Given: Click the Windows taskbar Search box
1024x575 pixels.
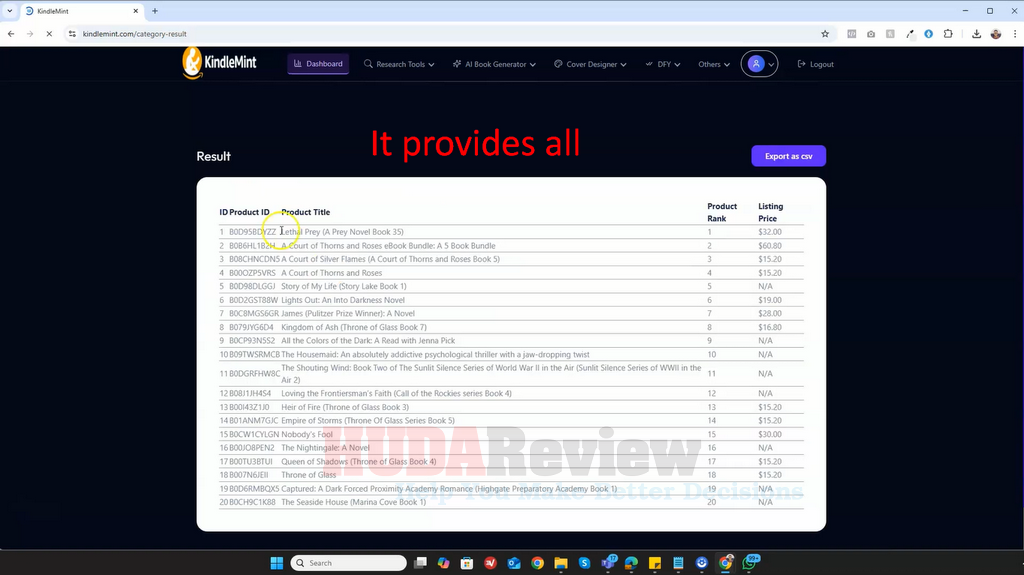Looking at the screenshot, I should 348,563.
